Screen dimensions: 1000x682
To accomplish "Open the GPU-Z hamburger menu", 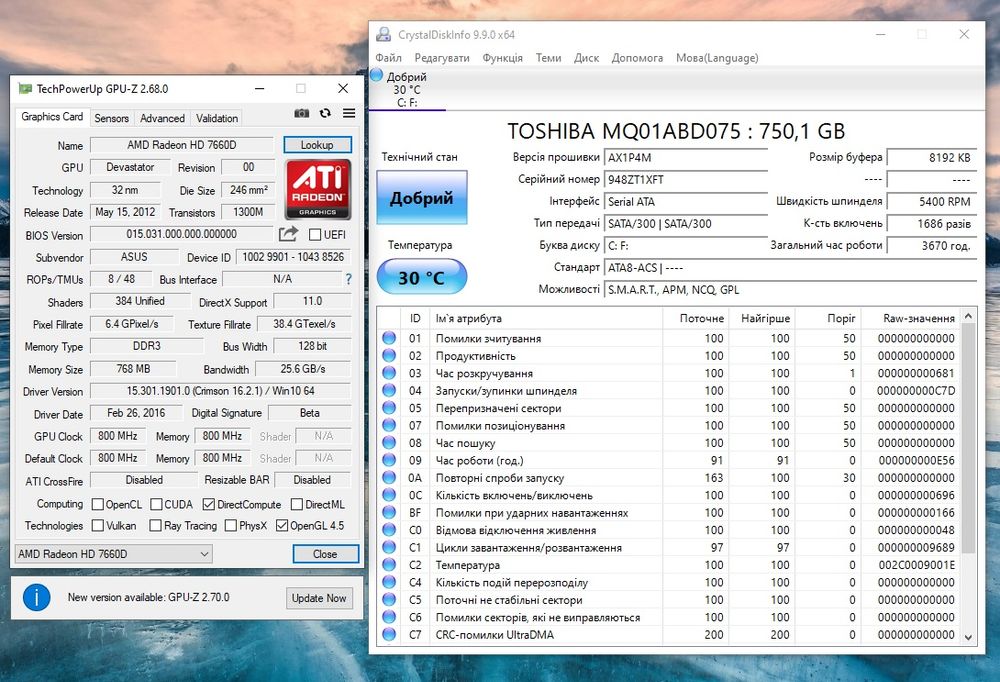I will pyautogui.click(x=349, y=114).
